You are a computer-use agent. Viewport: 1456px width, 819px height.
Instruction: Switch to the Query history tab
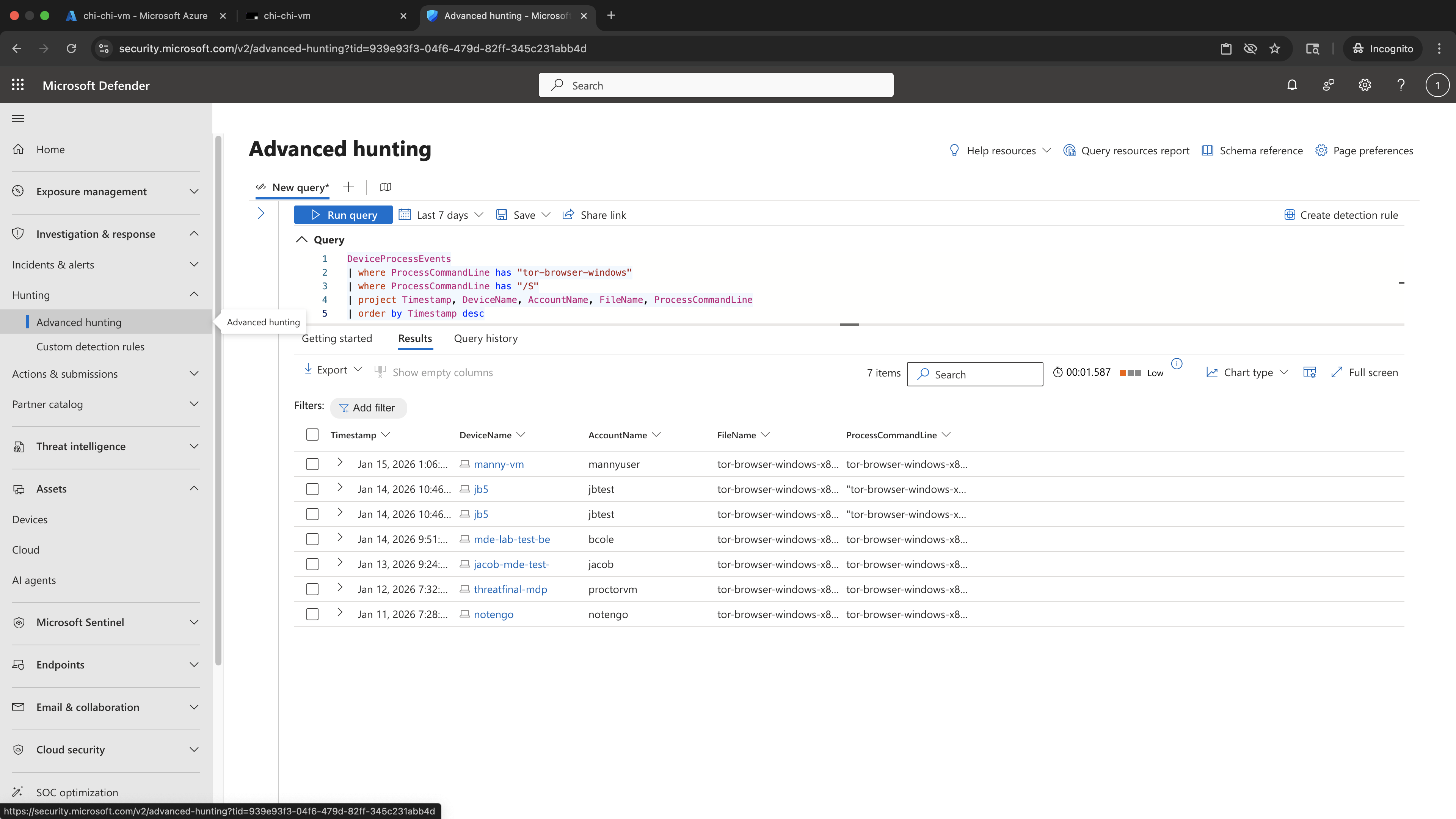coord(485,339)
